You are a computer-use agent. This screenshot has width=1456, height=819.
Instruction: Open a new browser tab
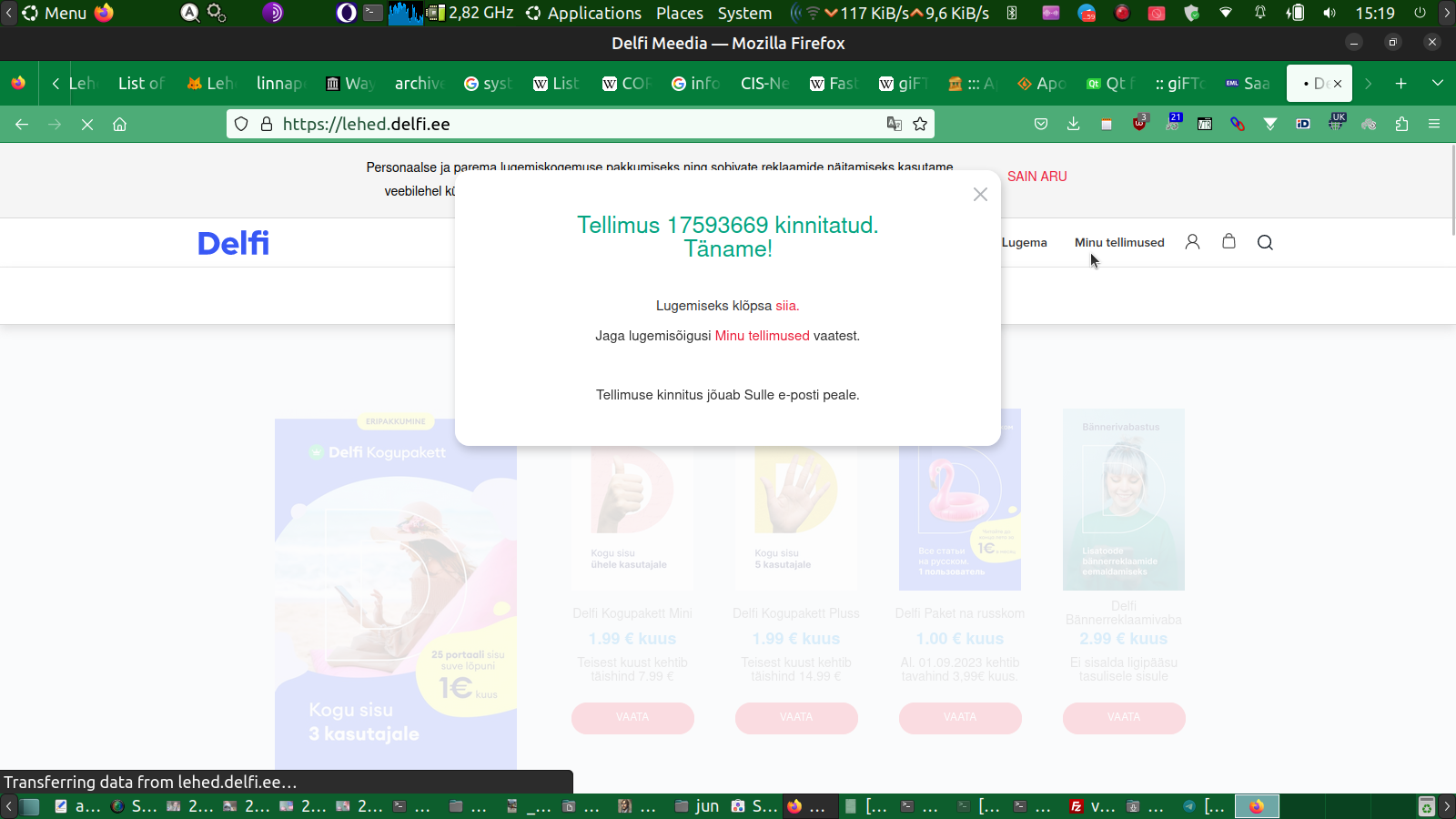[x=1401, y=84]
